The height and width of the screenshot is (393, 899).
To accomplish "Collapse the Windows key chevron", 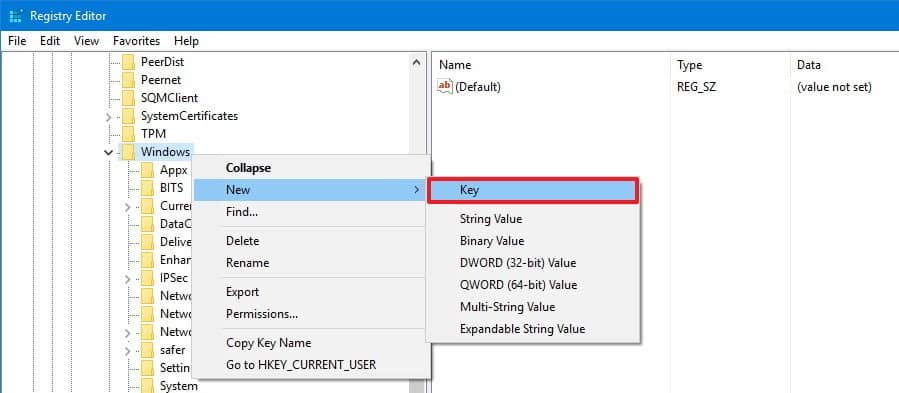I will tap(108, 152).
